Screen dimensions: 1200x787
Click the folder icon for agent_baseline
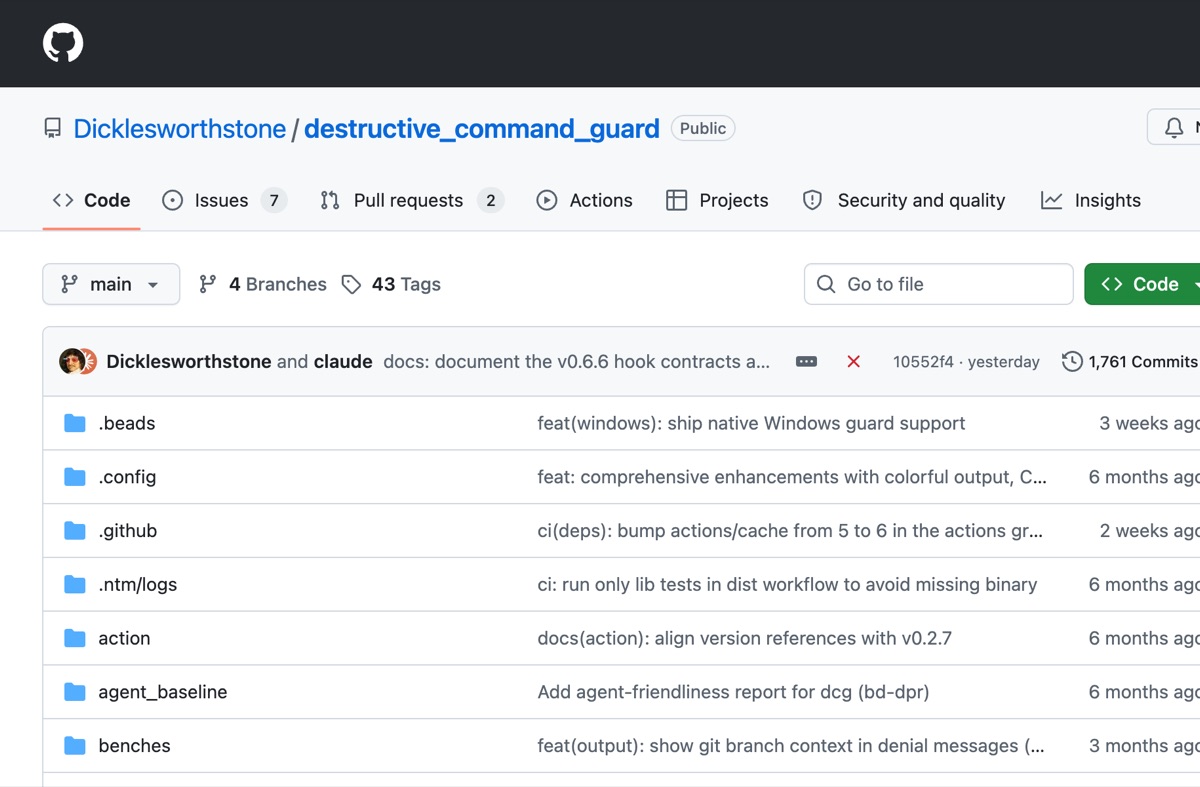(x=75, y=692)
